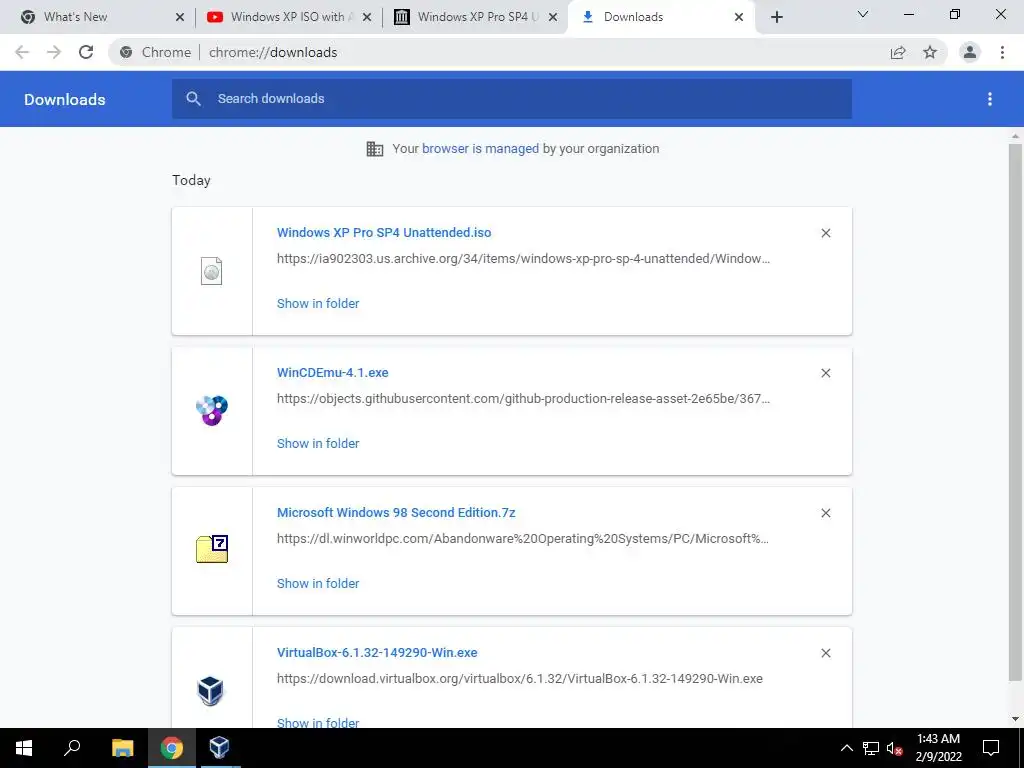Click Chrome icon in the taskbar
Viewport: 1024px width, 768px height.
pos(171,748)
